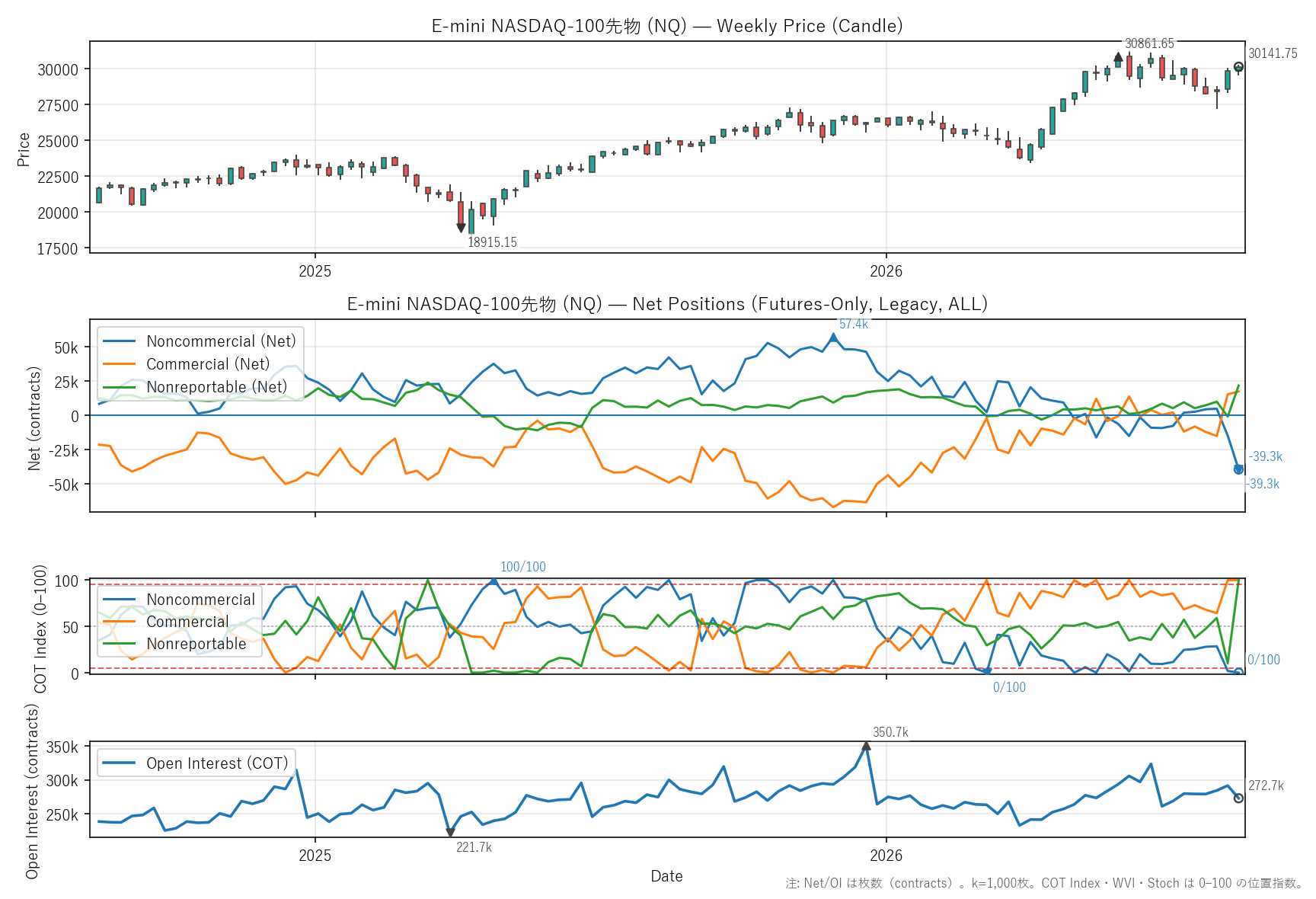Image resolution: width=1316 pixels, height=899 pixels.
Task: Click the 17500 price axis tick
Action: click(x=58, y=249)
